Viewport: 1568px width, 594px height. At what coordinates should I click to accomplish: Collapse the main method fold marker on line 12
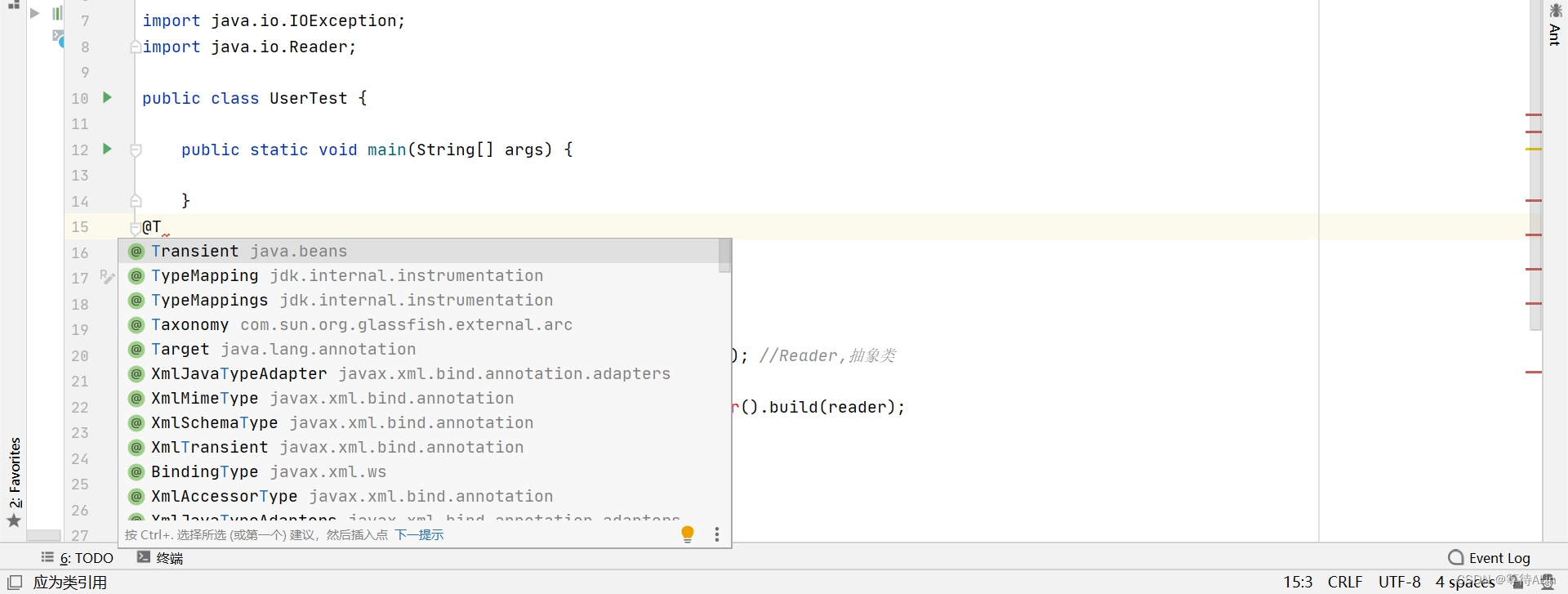point(136,150)
